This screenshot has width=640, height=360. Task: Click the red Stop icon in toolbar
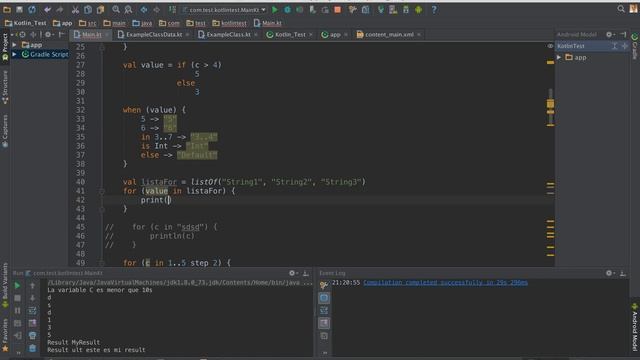[338, 9]
